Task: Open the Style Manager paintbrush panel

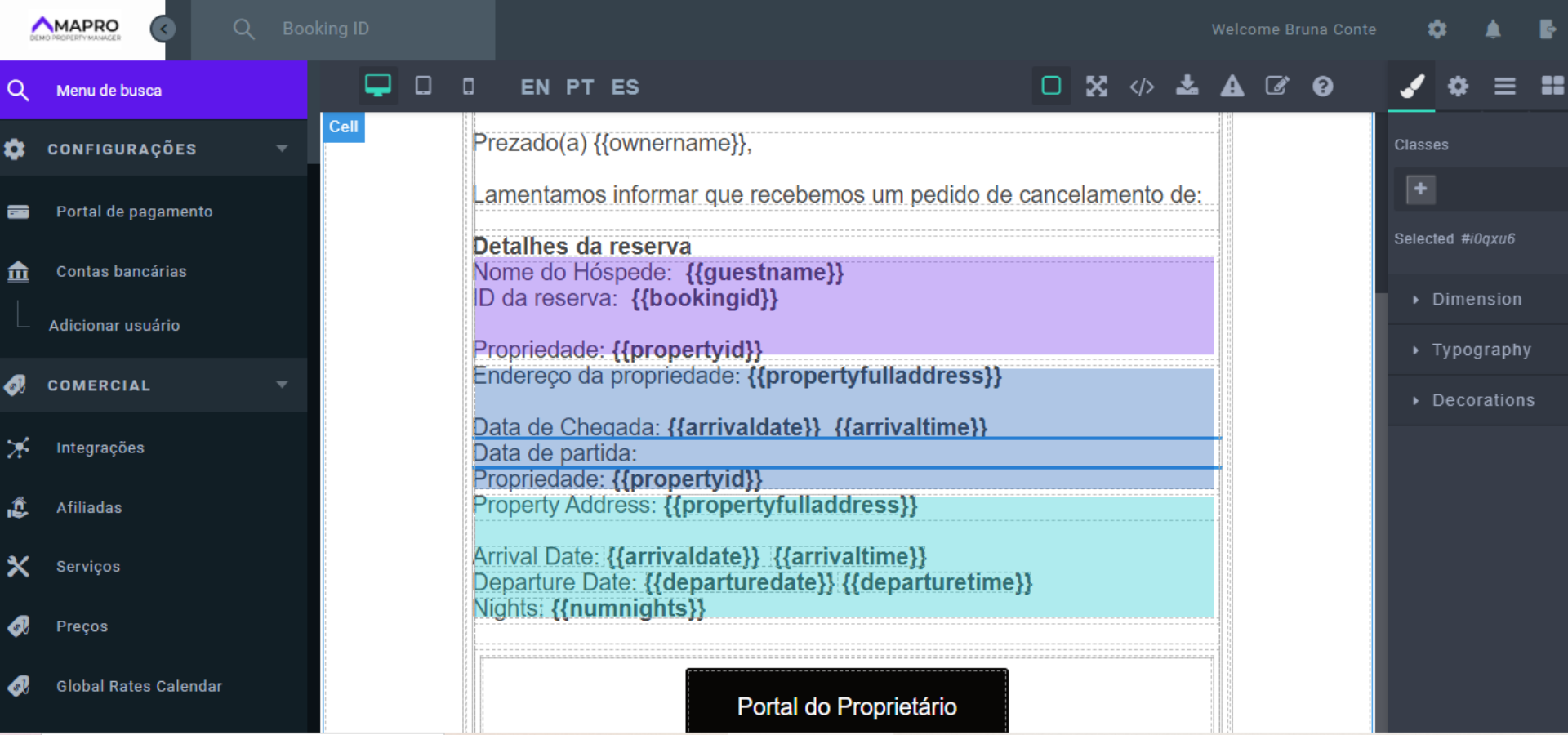Action: [x=1412, y=86]
